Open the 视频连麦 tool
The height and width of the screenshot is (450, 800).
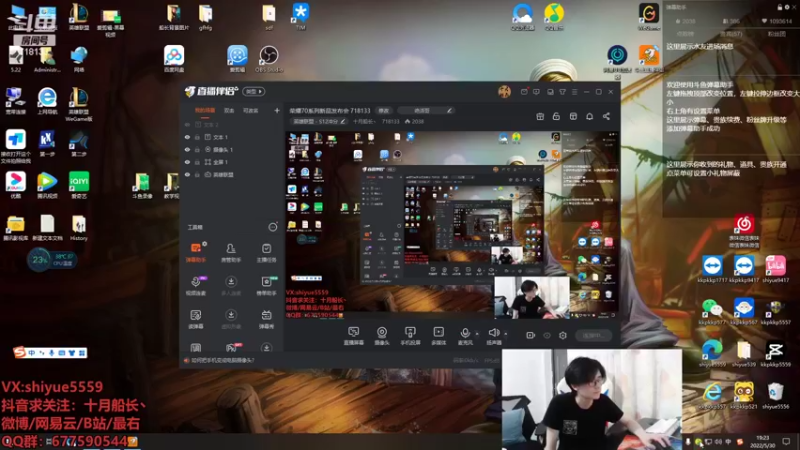(196, 286)
